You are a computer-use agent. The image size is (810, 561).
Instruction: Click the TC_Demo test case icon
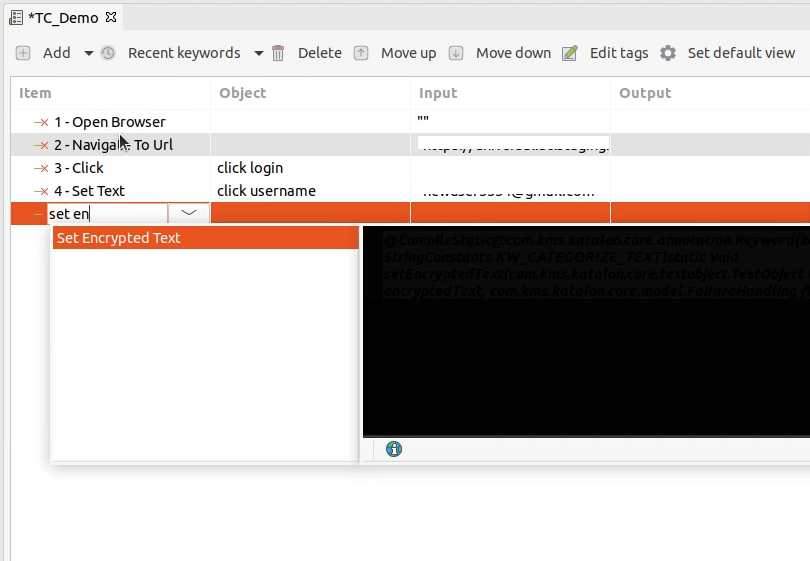pos(16,18)
